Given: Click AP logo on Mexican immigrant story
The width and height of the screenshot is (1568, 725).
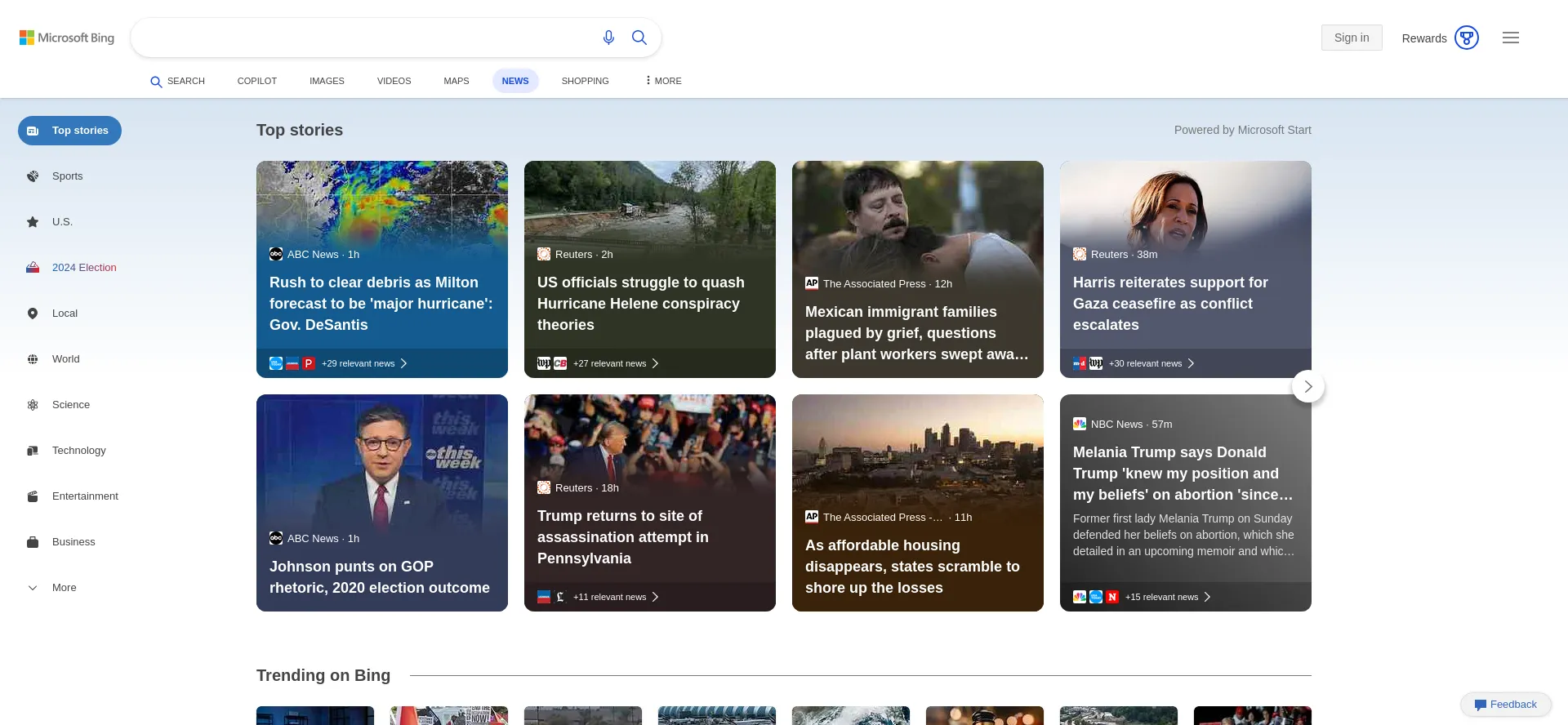Looking at the screenshot, I should tap(812, 283).
